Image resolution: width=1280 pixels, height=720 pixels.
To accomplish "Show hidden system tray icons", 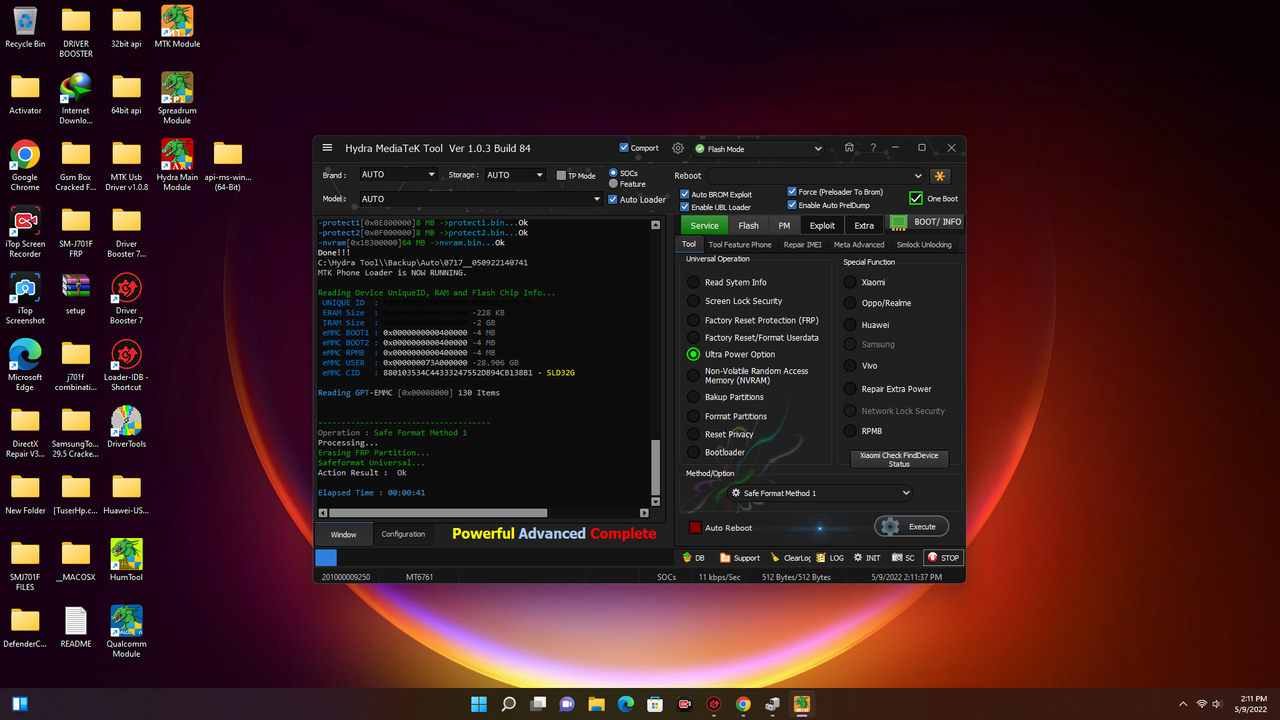I will 1183,704.
